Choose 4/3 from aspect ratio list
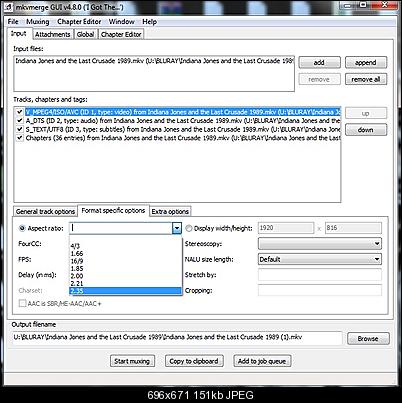This screenshot has height=403, width=402. 125,246
